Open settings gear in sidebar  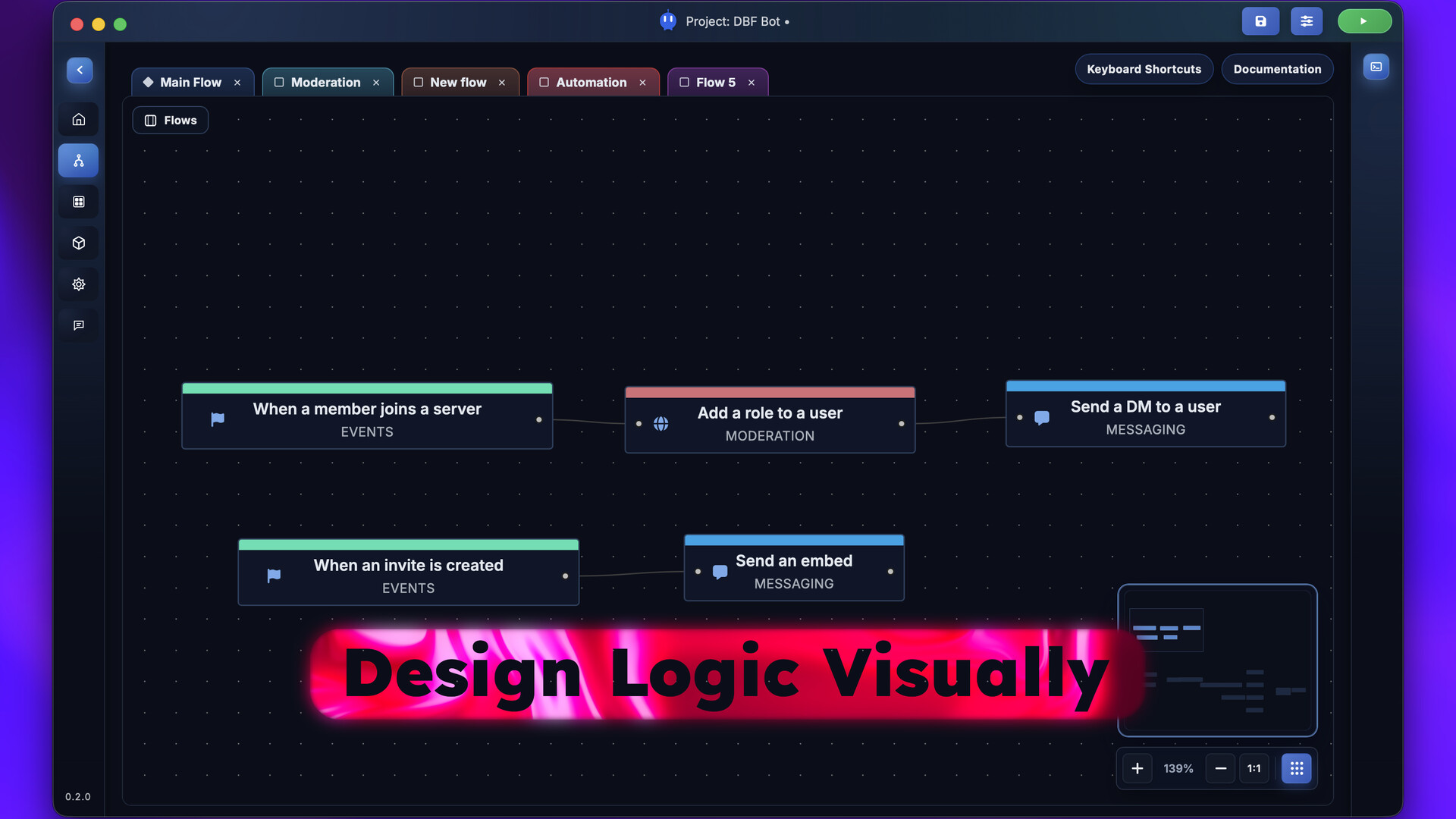click(x=79, y=284)
